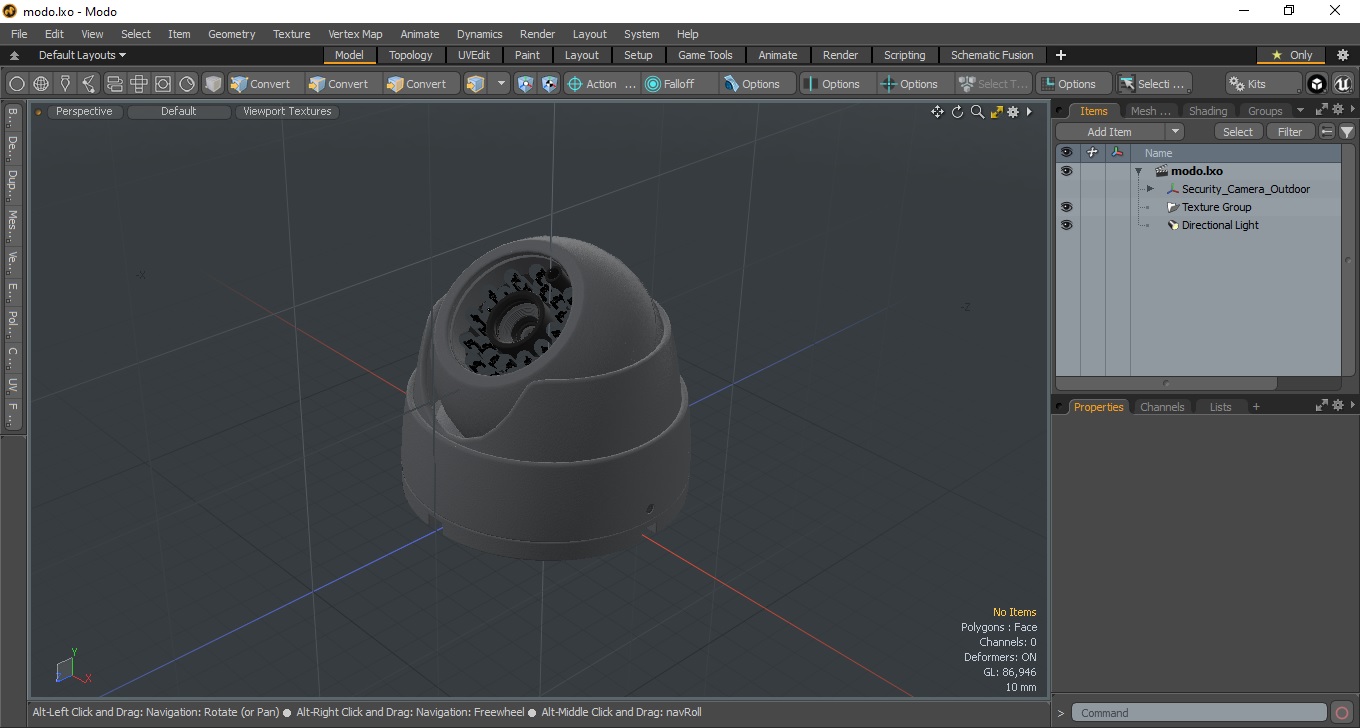This screenshot has width=1360, height=728.
Task: Select the Directional Light item
Action: [x=1220, y=225]
